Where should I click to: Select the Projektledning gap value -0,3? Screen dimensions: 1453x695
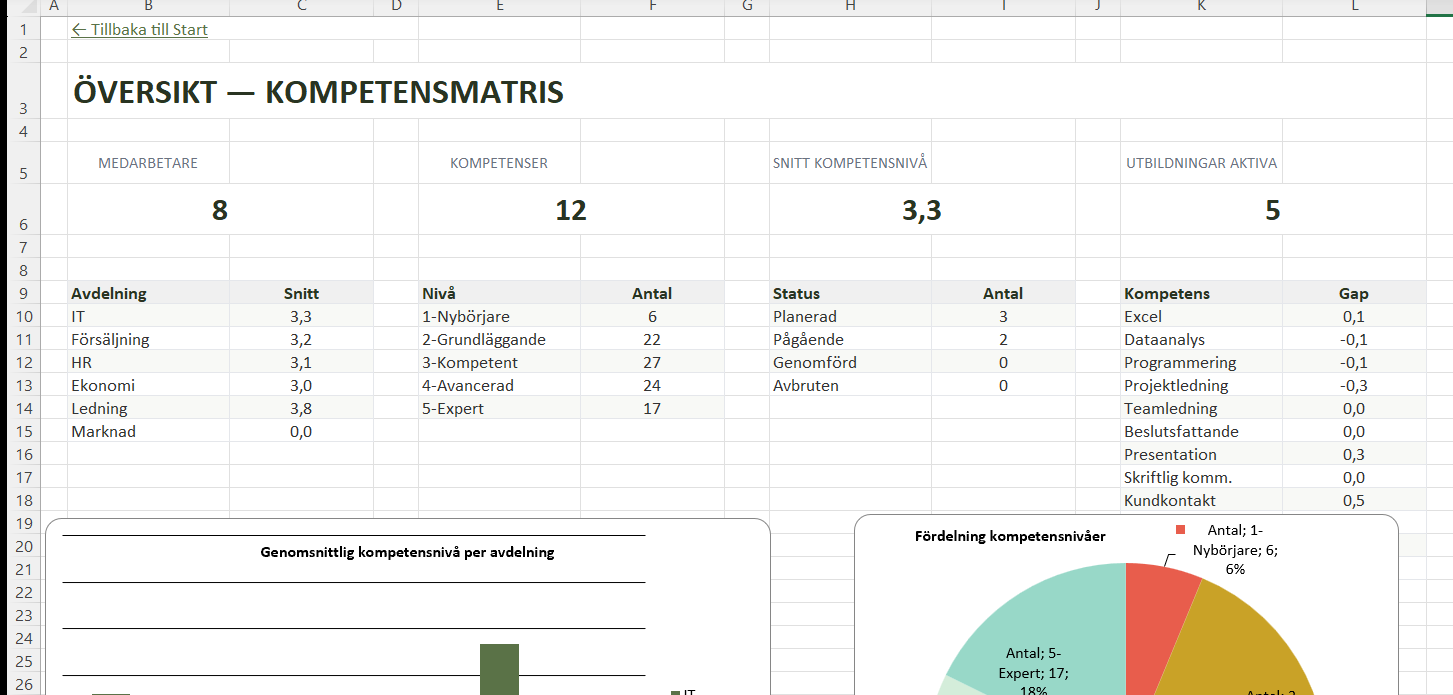[x=1353, y=386]
